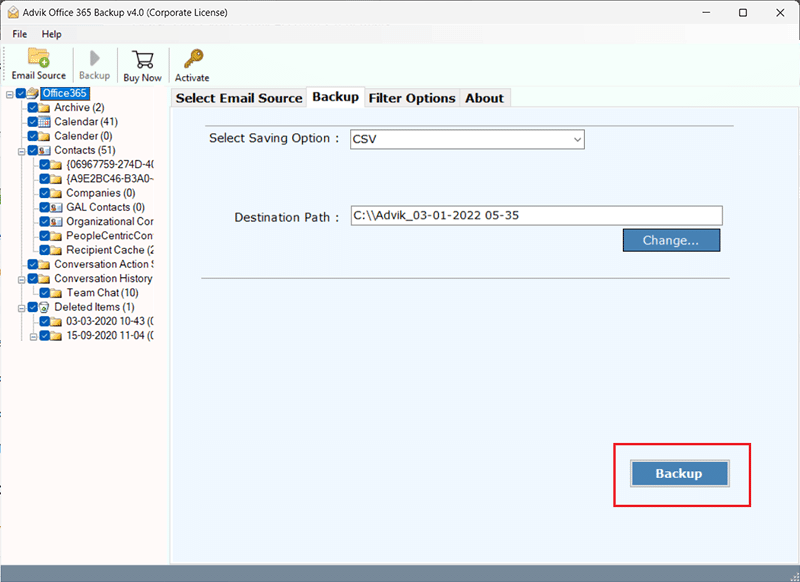Switch to Select Email Source tab
Image resolution: width=800 pixels, height=582 pixels.
[x=239, y=98]
